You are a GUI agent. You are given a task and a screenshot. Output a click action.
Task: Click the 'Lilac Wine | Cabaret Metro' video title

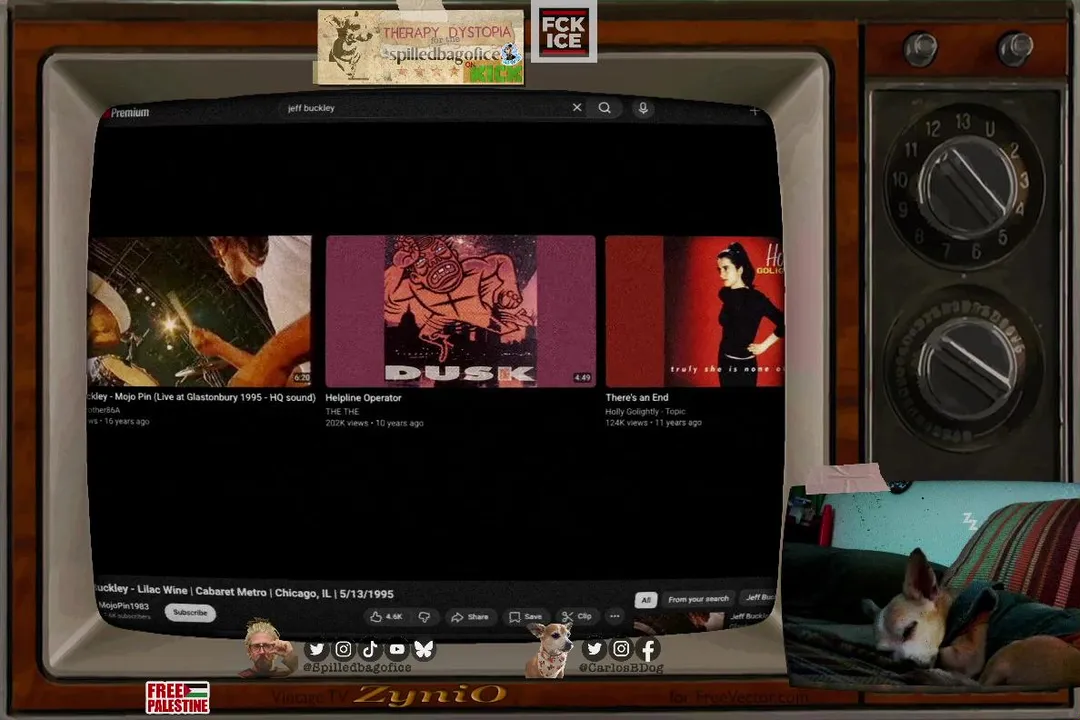(x=244, y=591)
